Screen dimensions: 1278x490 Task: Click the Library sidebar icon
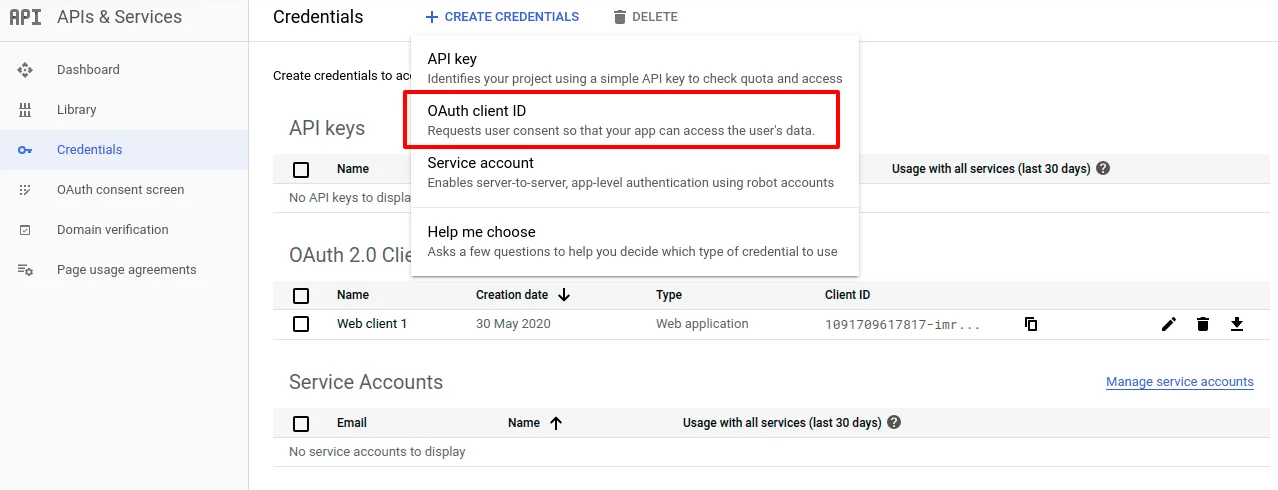tap(25, 110)
